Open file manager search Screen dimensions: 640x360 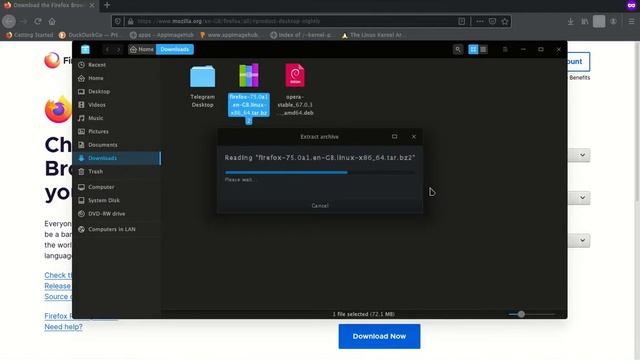click(458, 49)
